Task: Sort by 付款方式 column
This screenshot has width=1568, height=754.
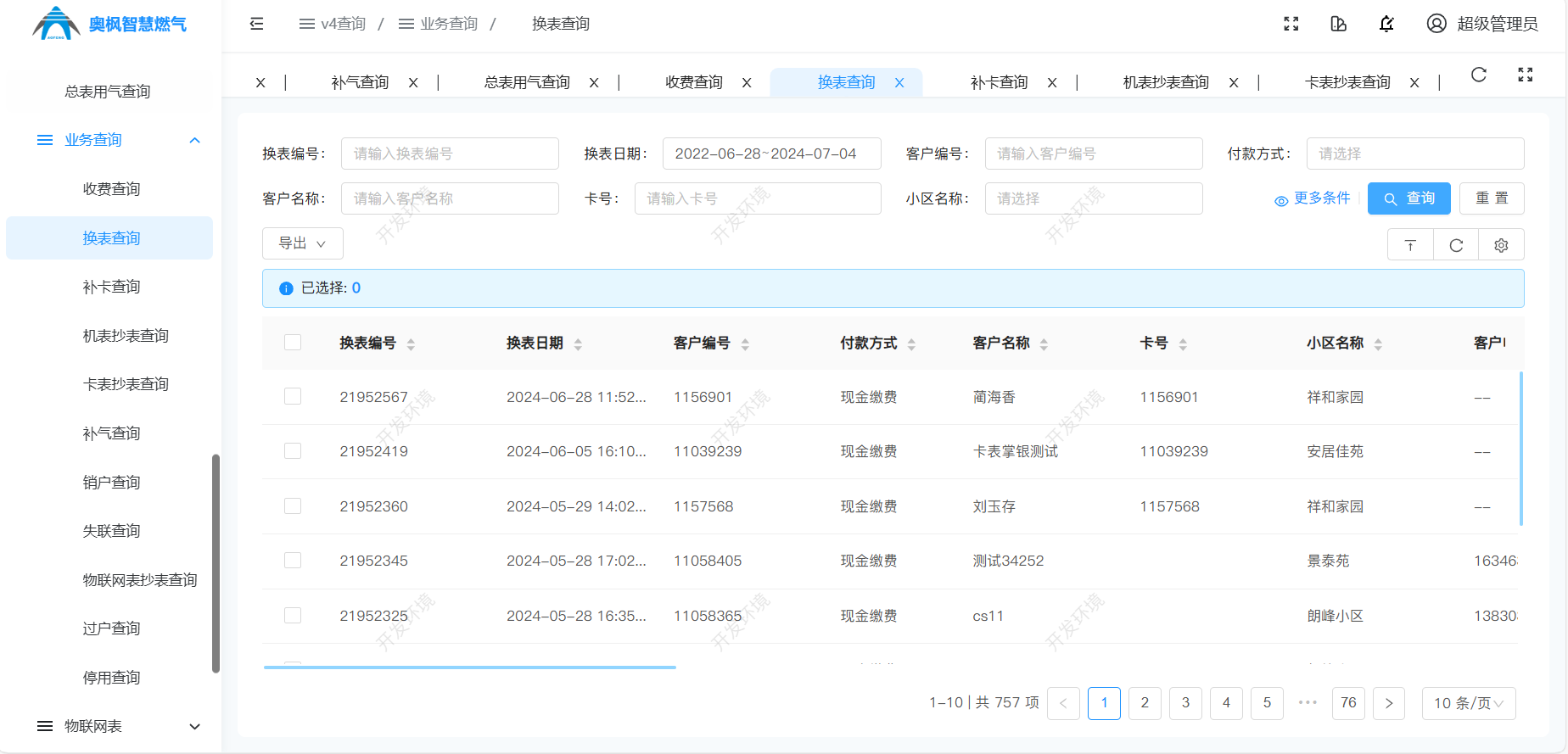Action: [911, 343]
